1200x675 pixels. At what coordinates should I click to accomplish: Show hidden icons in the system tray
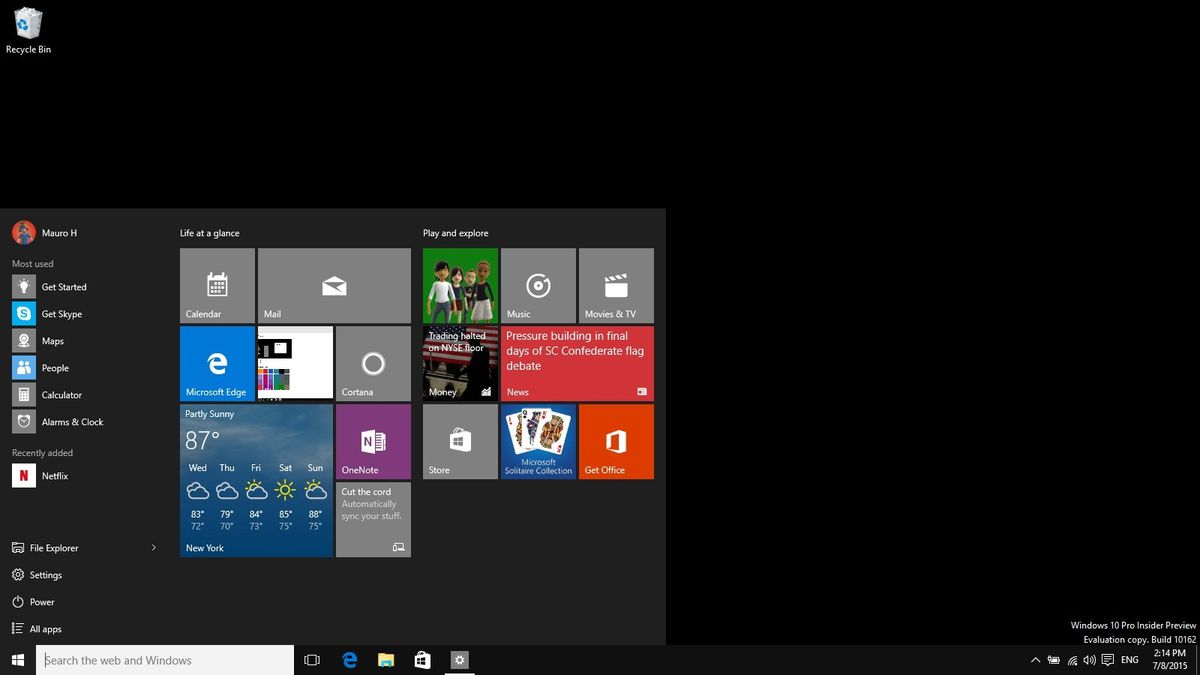pyautogui.click(x=1035, y=660)
